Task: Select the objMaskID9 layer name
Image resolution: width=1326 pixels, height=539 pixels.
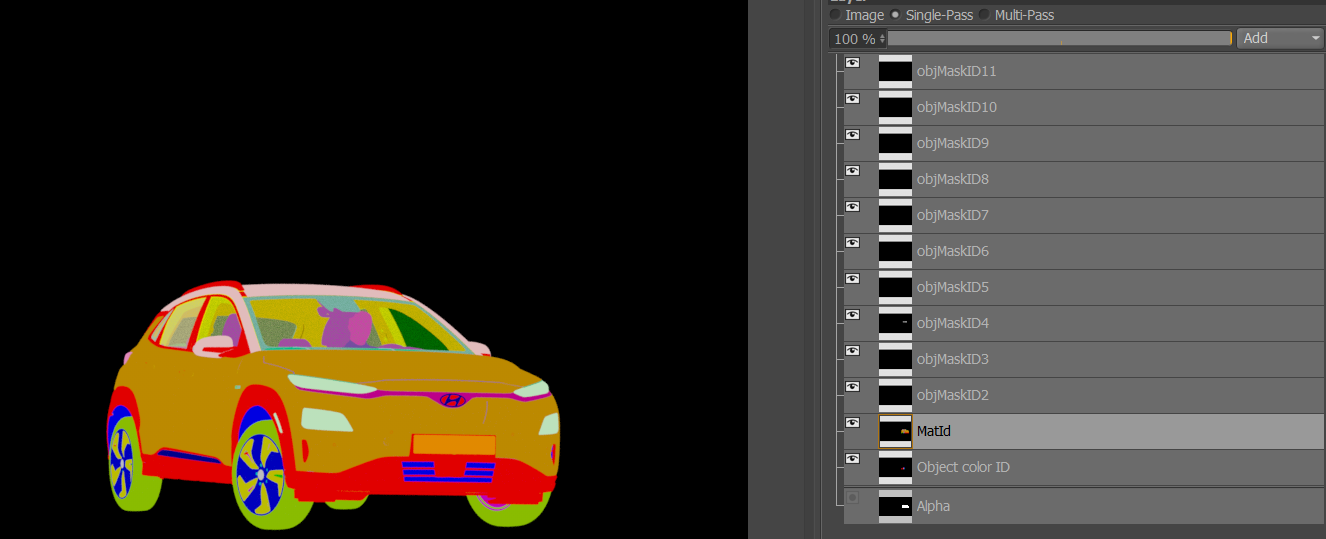Action: [x=953, y=144]
